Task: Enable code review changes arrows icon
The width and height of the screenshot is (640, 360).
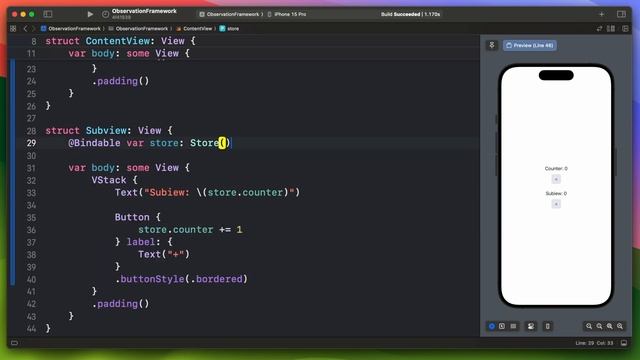Action: 599,29
